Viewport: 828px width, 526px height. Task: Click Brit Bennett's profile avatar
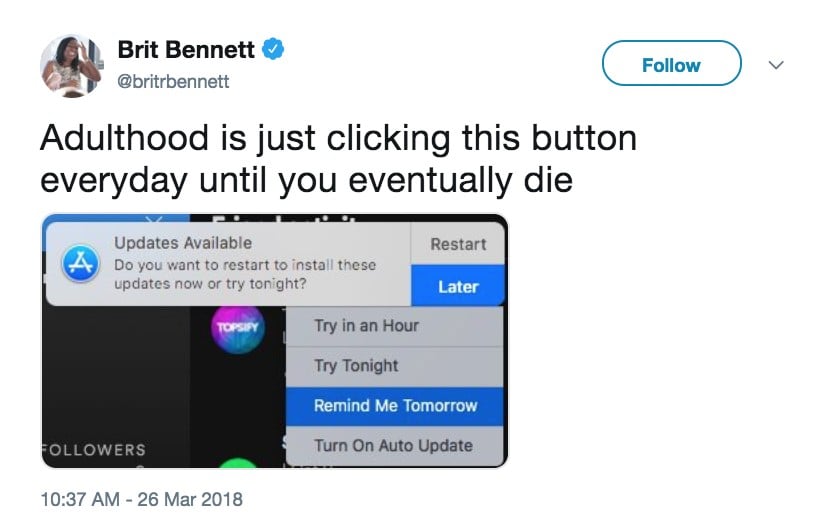click(x=71, y=66)
